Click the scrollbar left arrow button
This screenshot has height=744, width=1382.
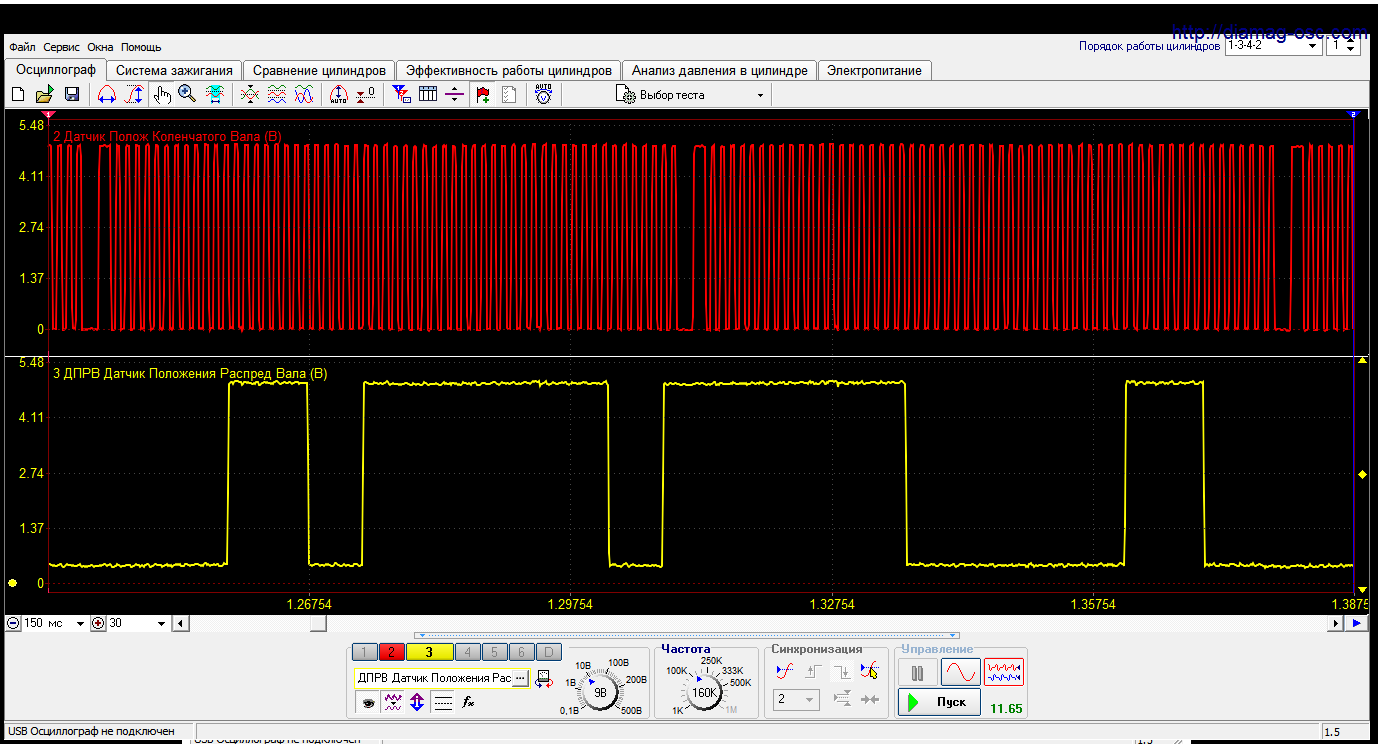180,623
